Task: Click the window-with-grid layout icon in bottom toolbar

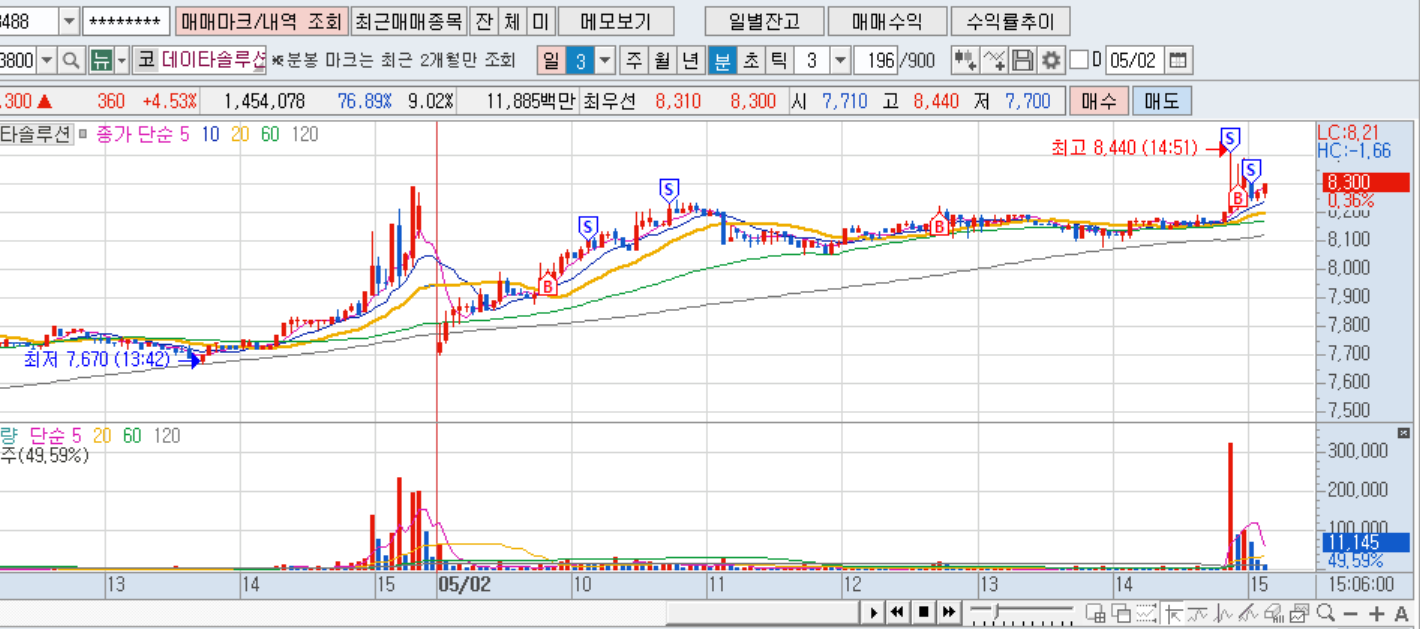Action: [1095, 613]
